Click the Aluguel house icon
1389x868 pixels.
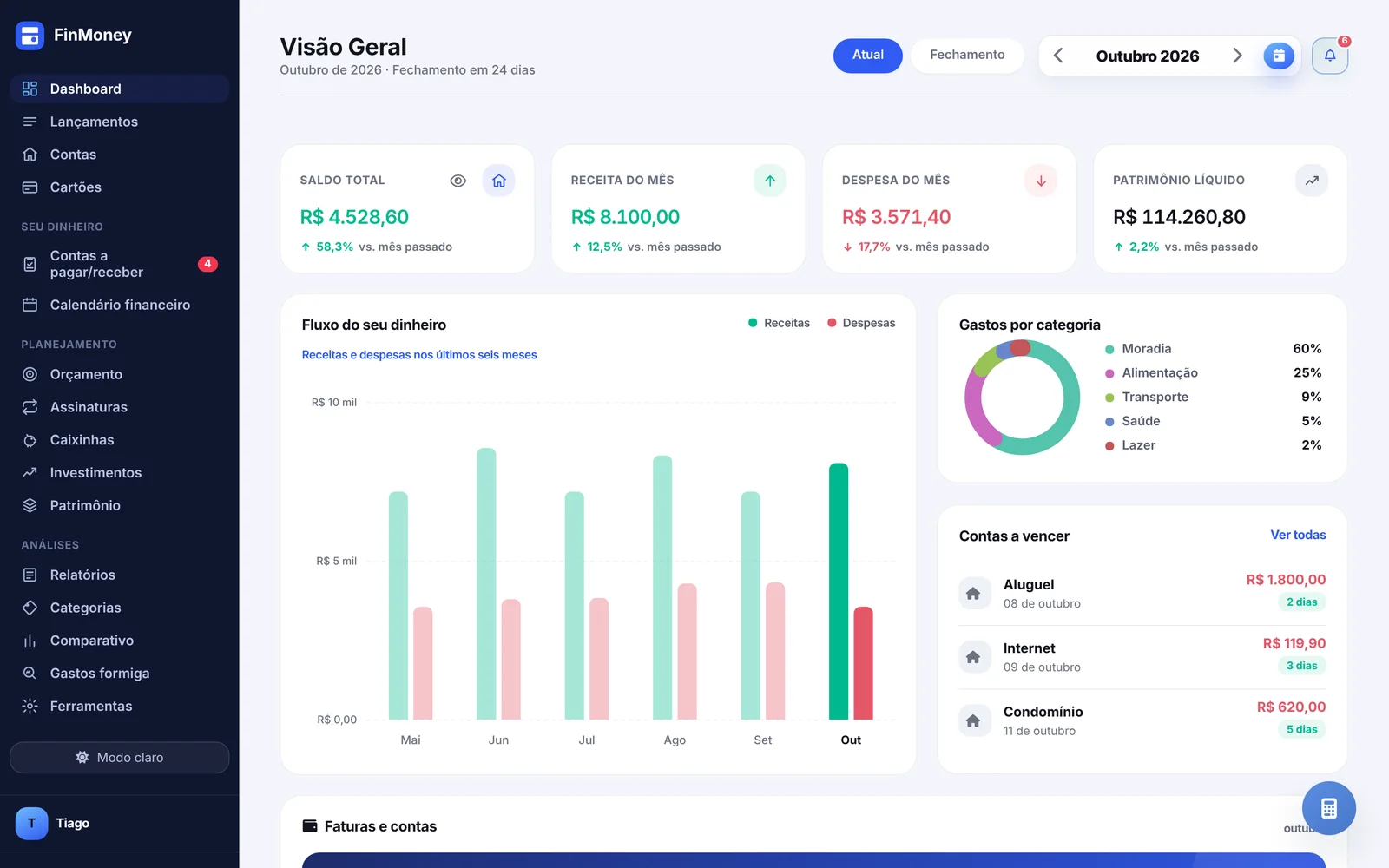974,594
